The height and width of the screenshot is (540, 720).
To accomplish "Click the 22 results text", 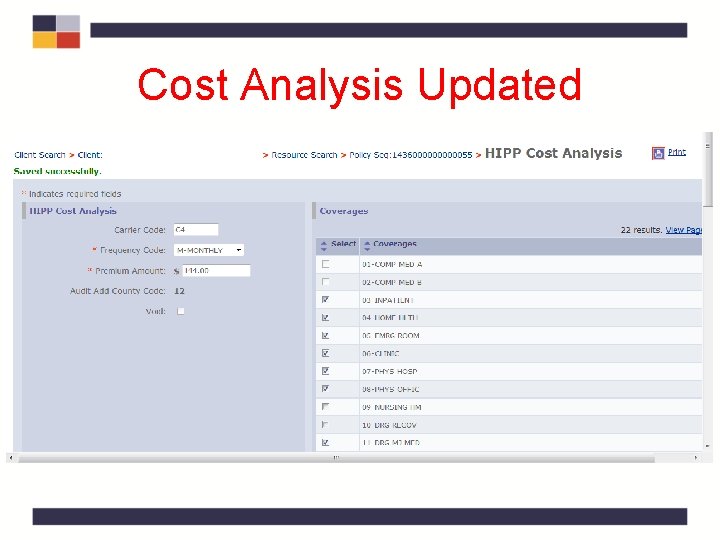I will click(x=641, y=230).
